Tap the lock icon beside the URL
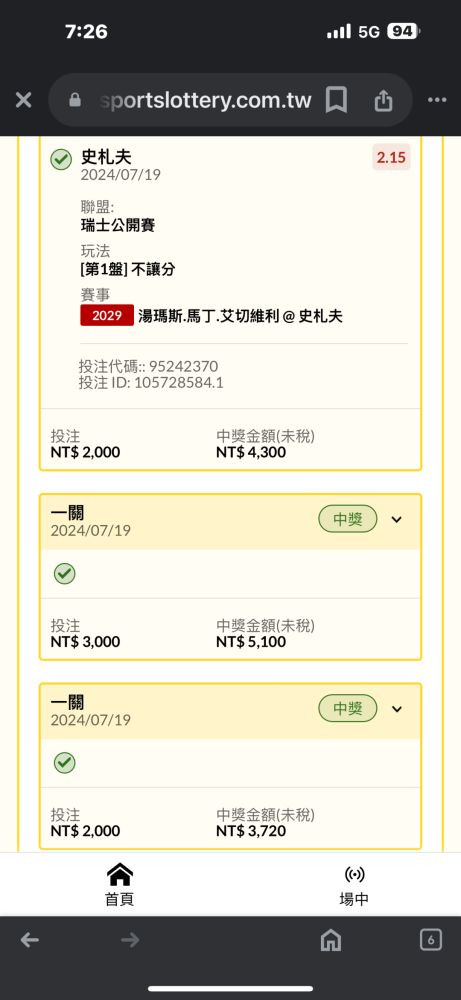This screenshot has height=1000, width=461. click(x=75, y=100)
